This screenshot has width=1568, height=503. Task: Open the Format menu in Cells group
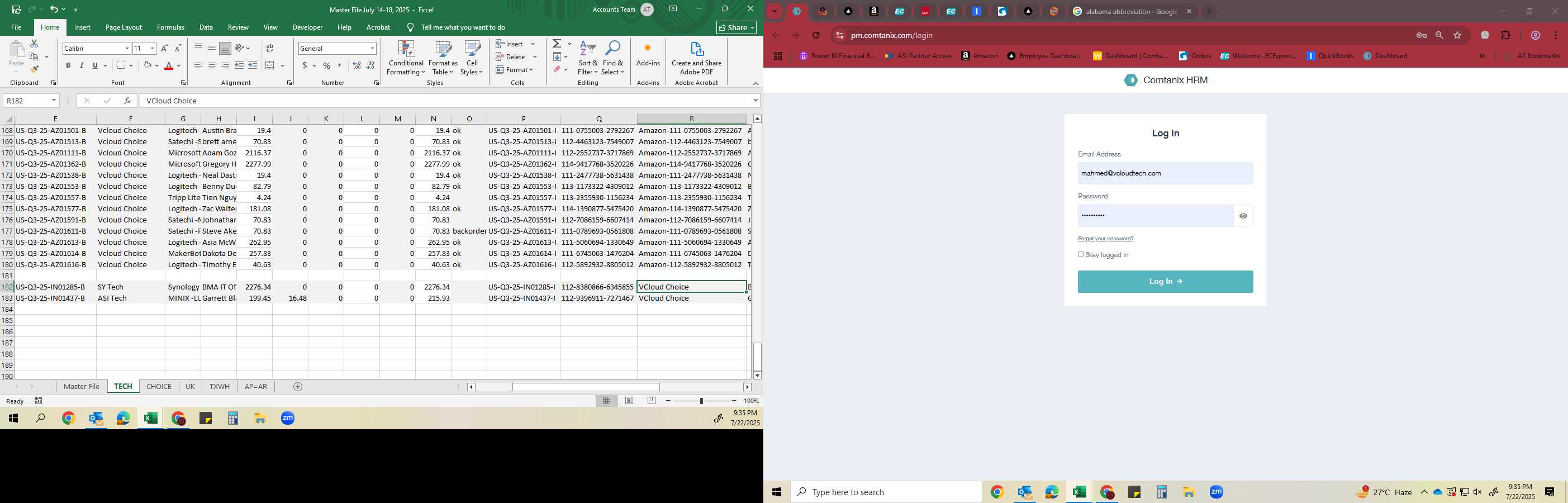pyautogui.click(x=515, y=69)
